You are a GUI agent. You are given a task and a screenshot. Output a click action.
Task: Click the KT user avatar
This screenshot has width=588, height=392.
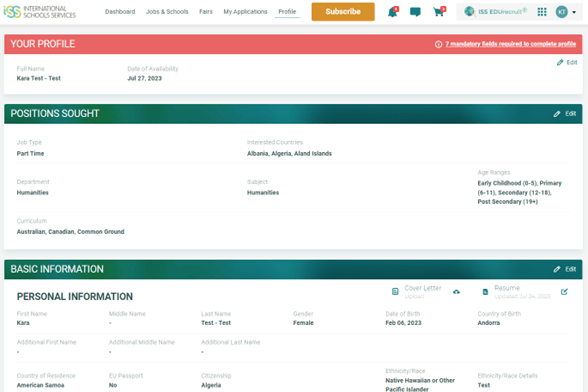click(561, 12)
